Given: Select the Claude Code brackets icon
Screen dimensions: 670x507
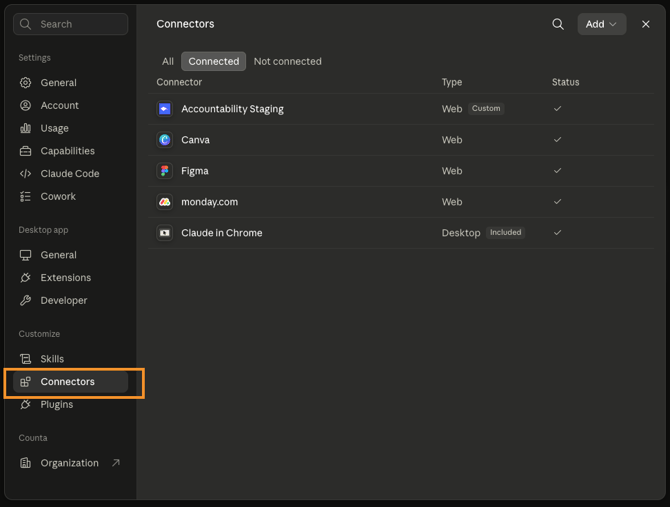Looking at the screenshot, I should 26,173.
